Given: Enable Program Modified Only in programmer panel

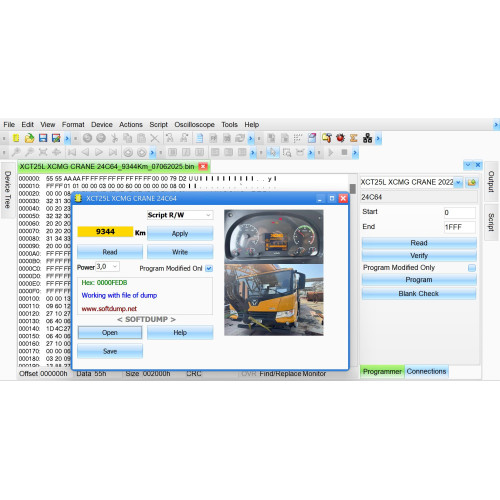Looking at the screenshot, I should pos(472,268).
